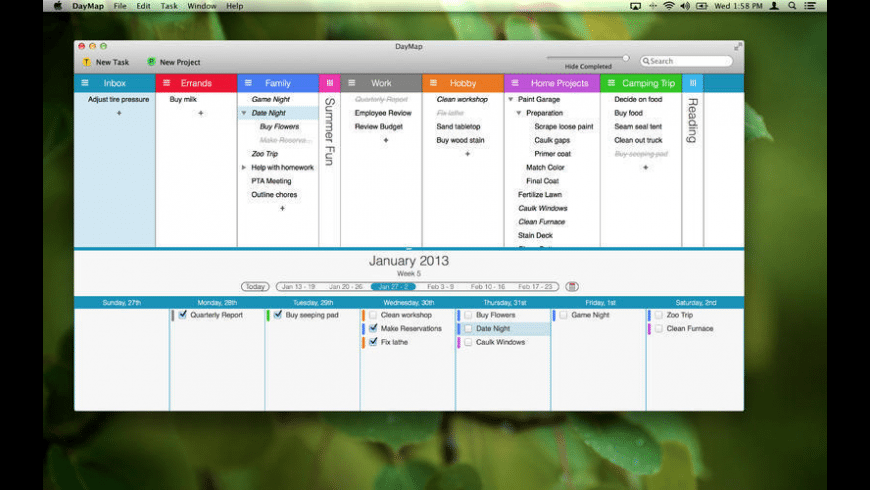This screenshot has width=870, height=490.
Task: Open the Inbox column list icon
Action: [85, 83]
